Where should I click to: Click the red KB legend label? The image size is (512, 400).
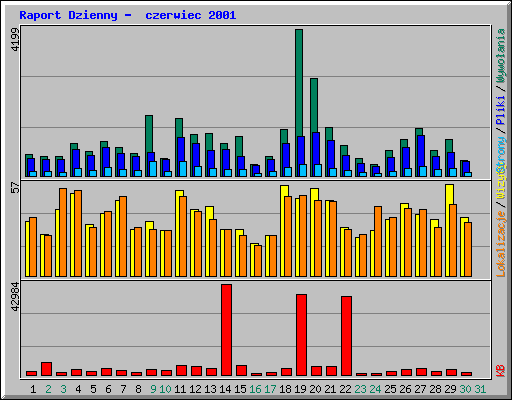[x=500, y=371]
